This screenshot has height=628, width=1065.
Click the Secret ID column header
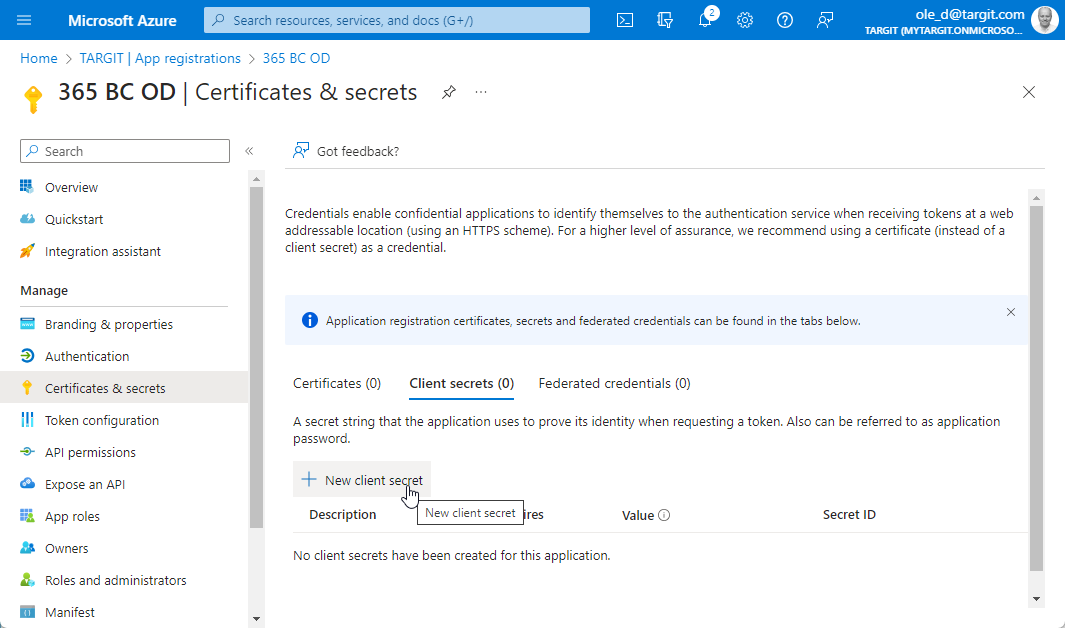coord(849,515)
